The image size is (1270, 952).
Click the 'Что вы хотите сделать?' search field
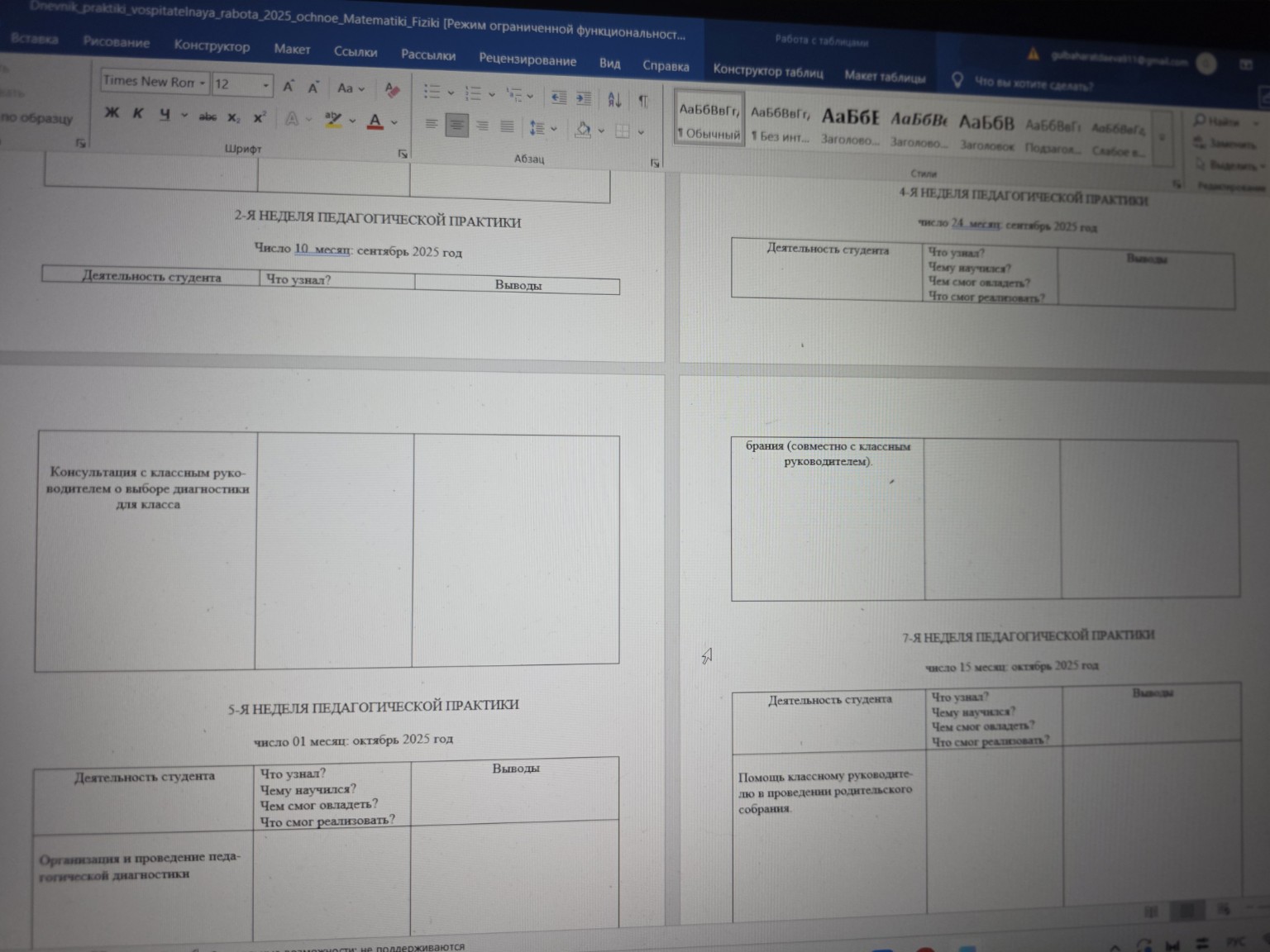tap(1033, 83)
